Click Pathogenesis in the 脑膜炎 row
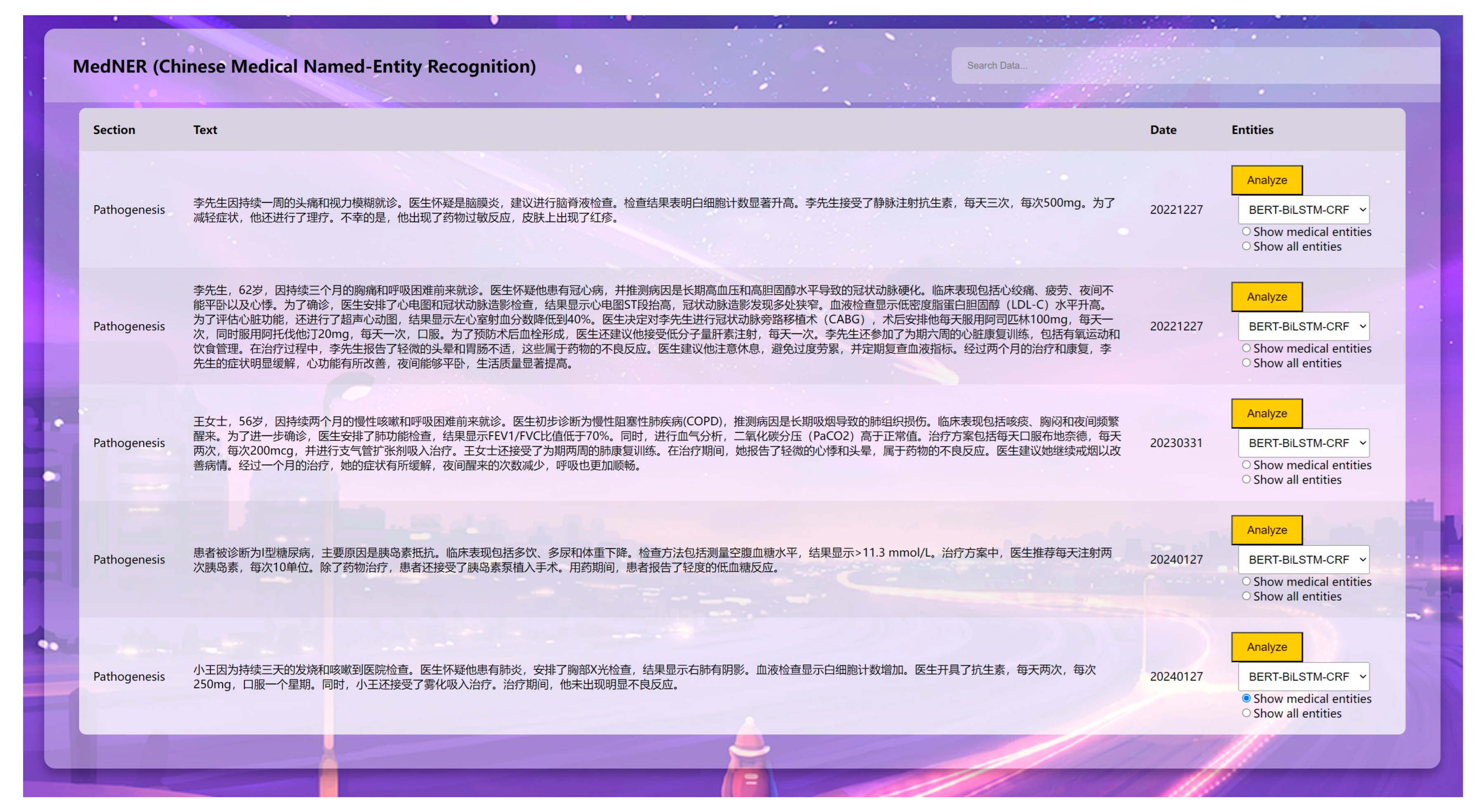 click(x=129, y=209)
